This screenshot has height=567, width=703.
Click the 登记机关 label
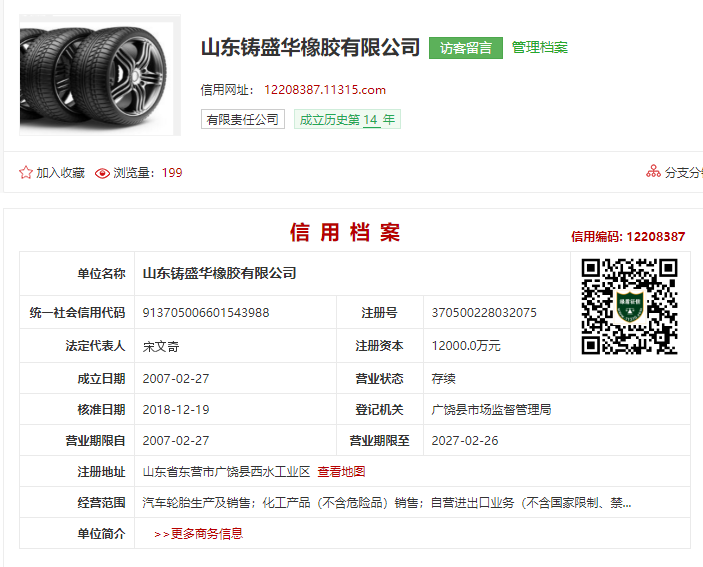point(379,410)
